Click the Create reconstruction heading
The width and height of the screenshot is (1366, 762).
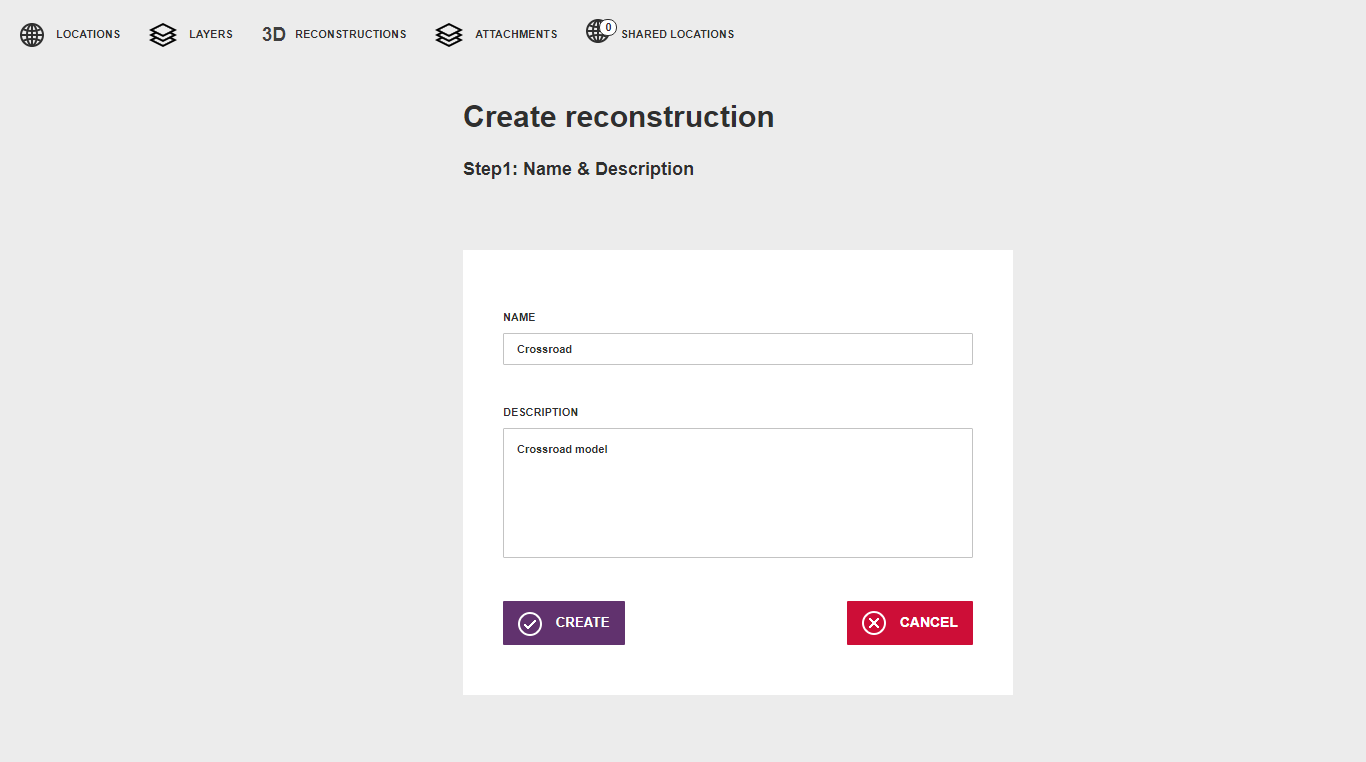619,117
